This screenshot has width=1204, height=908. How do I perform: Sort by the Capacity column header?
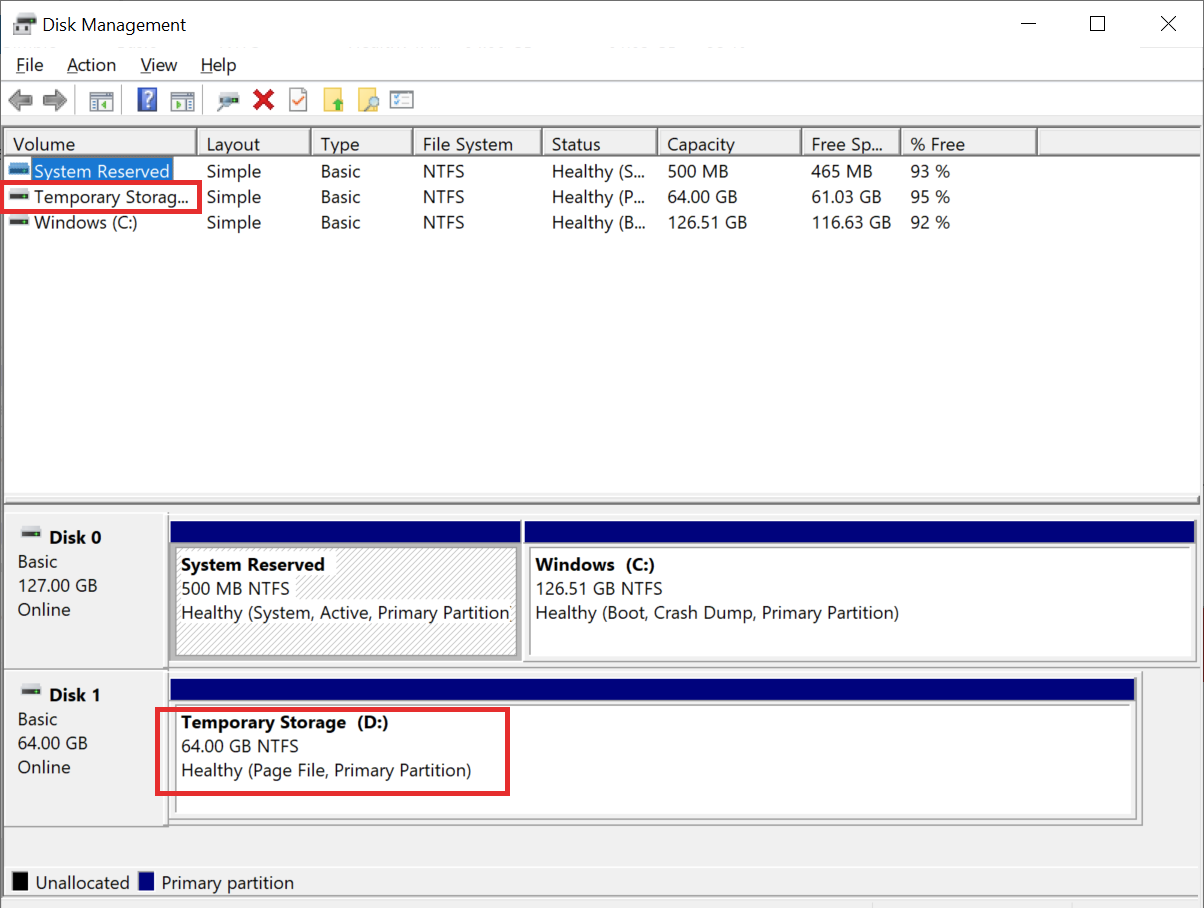tap(729, 144)
